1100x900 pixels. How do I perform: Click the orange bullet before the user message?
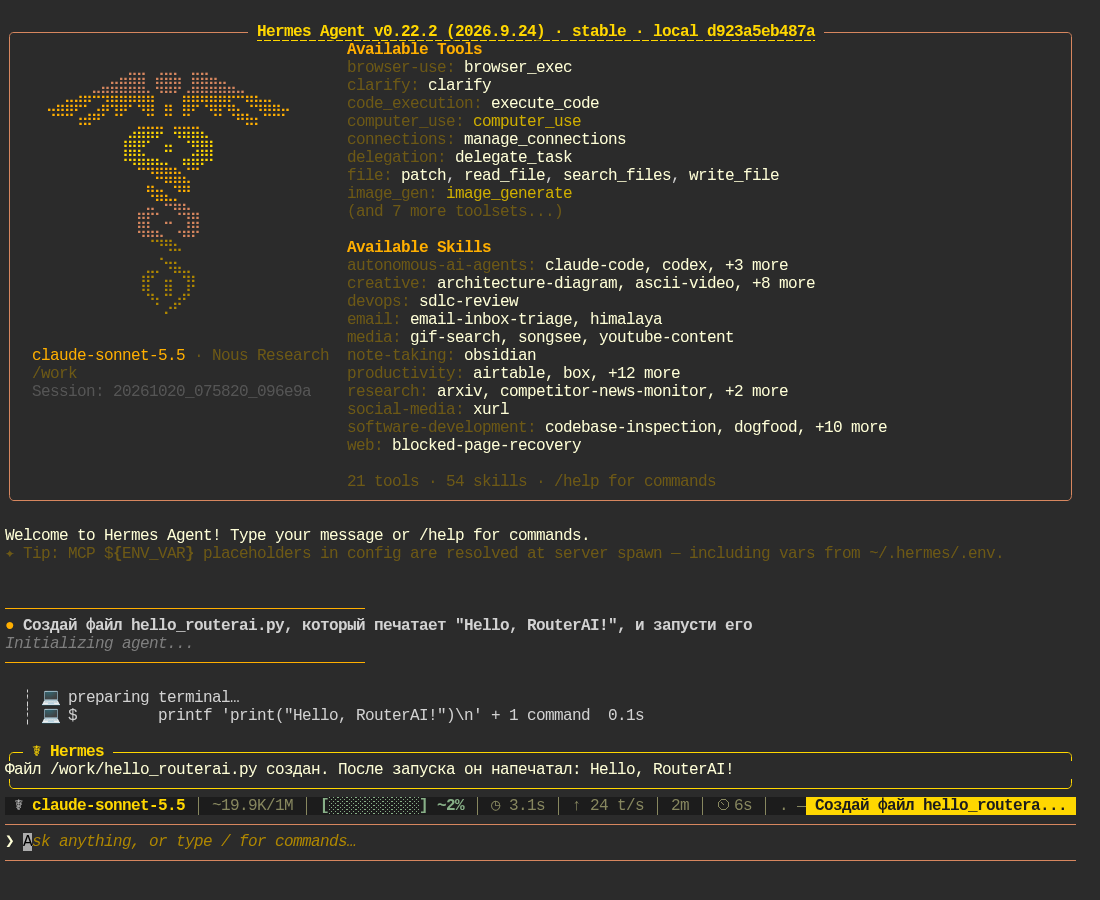point(10,625)
